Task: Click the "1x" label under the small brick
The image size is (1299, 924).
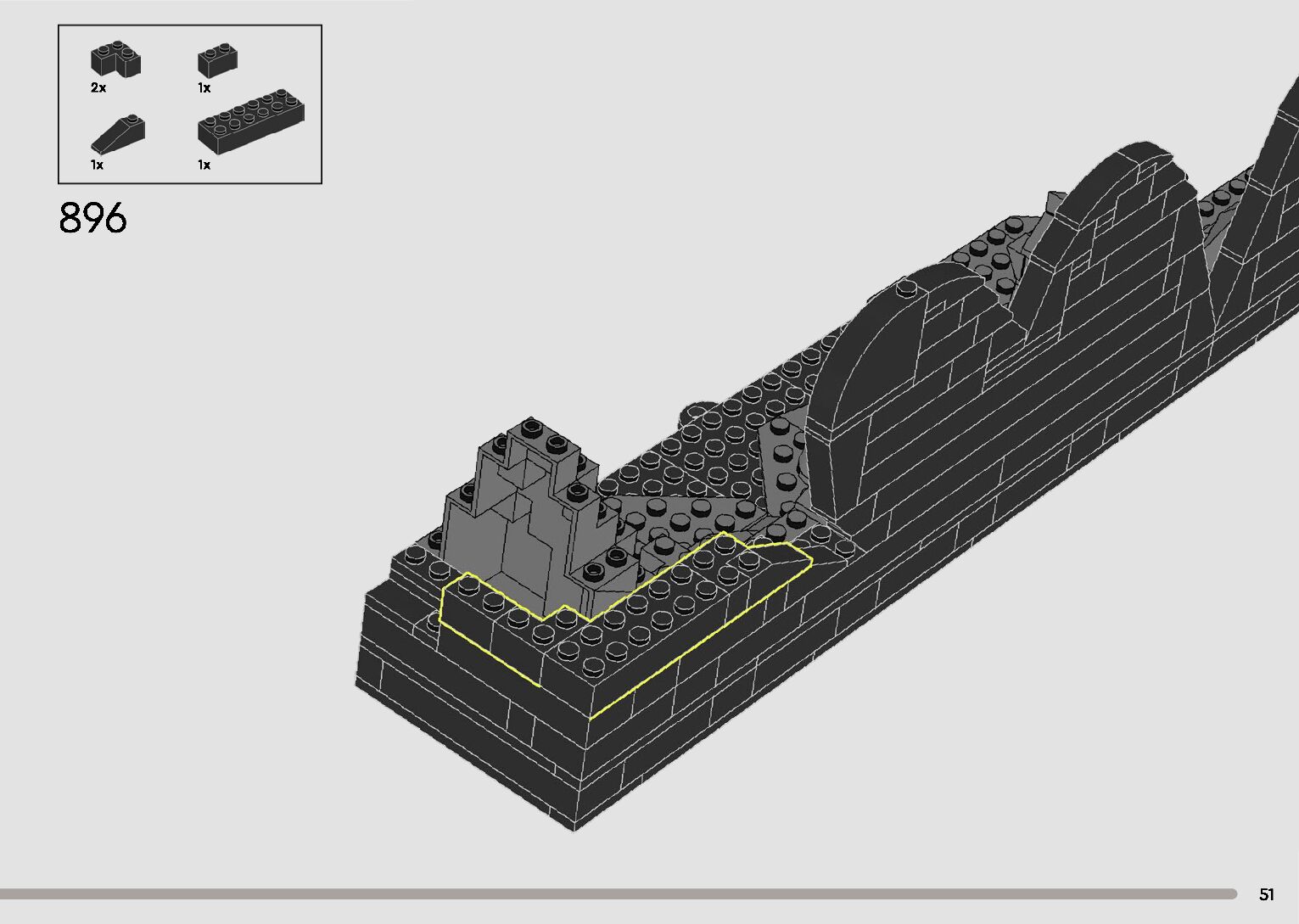Action: (x=204, y=88)
